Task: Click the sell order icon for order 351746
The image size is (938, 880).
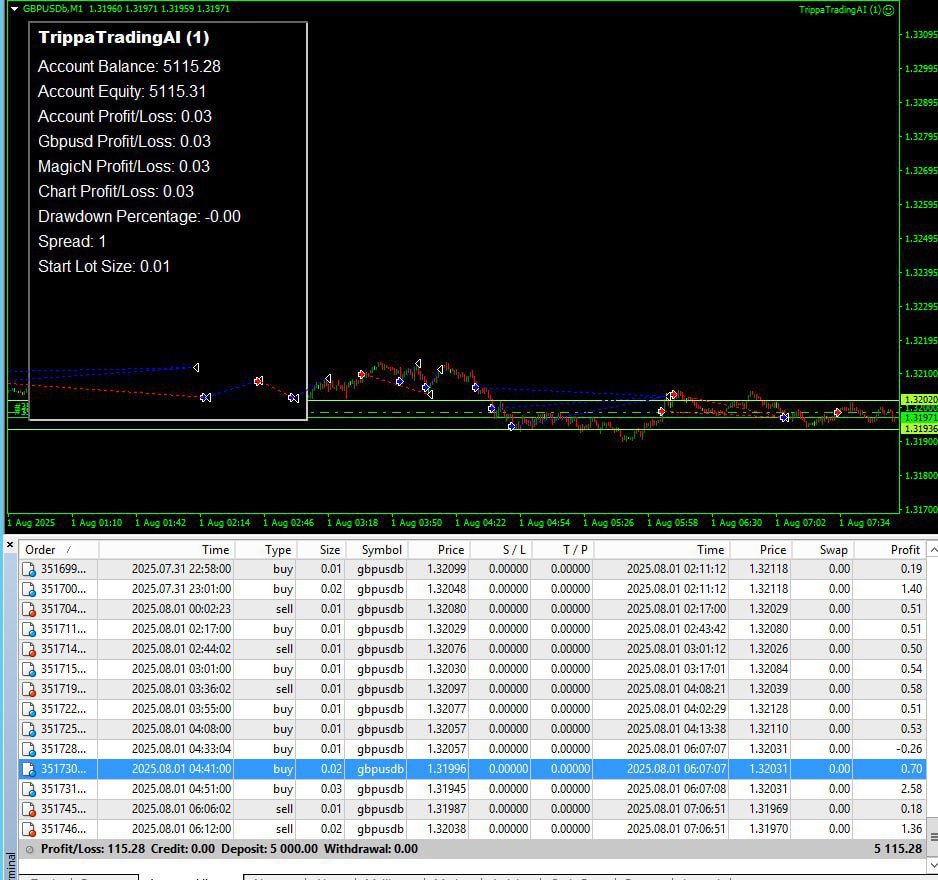Action: pos(29,829)
